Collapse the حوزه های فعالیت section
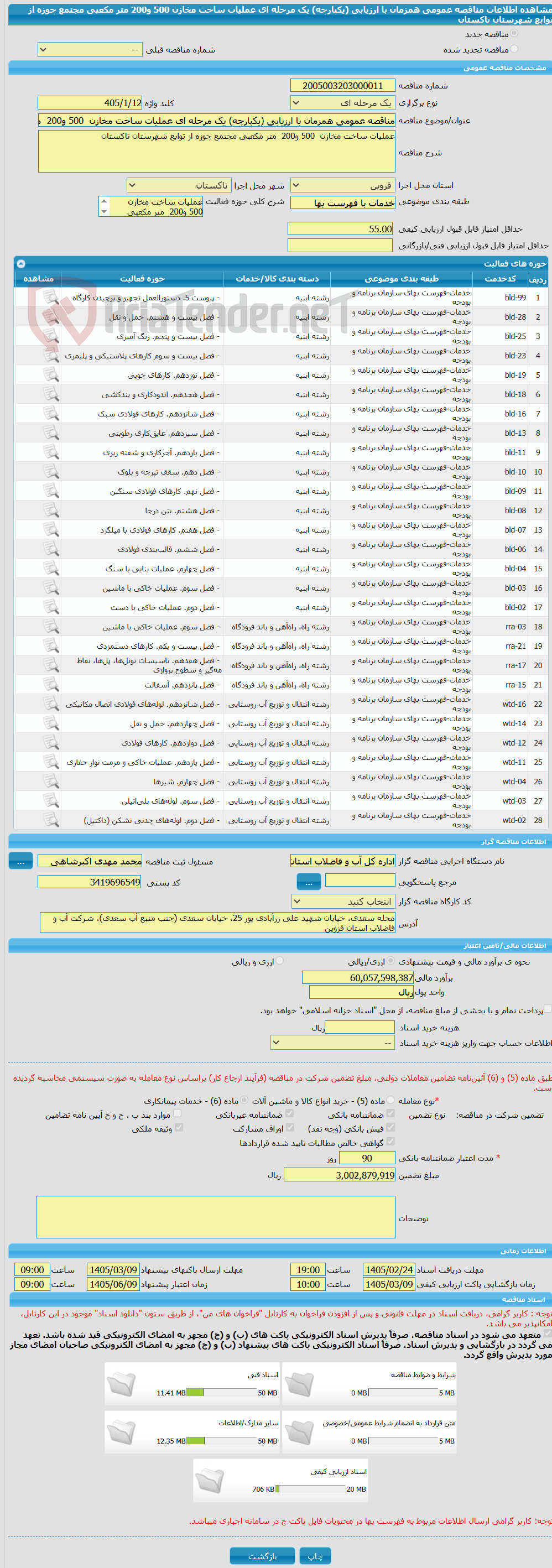The height and width of the screenshot is (1568, 552). tap(22, 264)
